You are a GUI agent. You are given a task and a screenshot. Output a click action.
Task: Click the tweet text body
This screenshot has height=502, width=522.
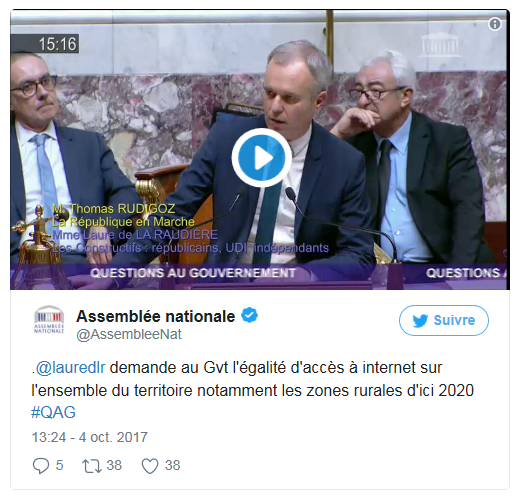click(x=252, y=390)
